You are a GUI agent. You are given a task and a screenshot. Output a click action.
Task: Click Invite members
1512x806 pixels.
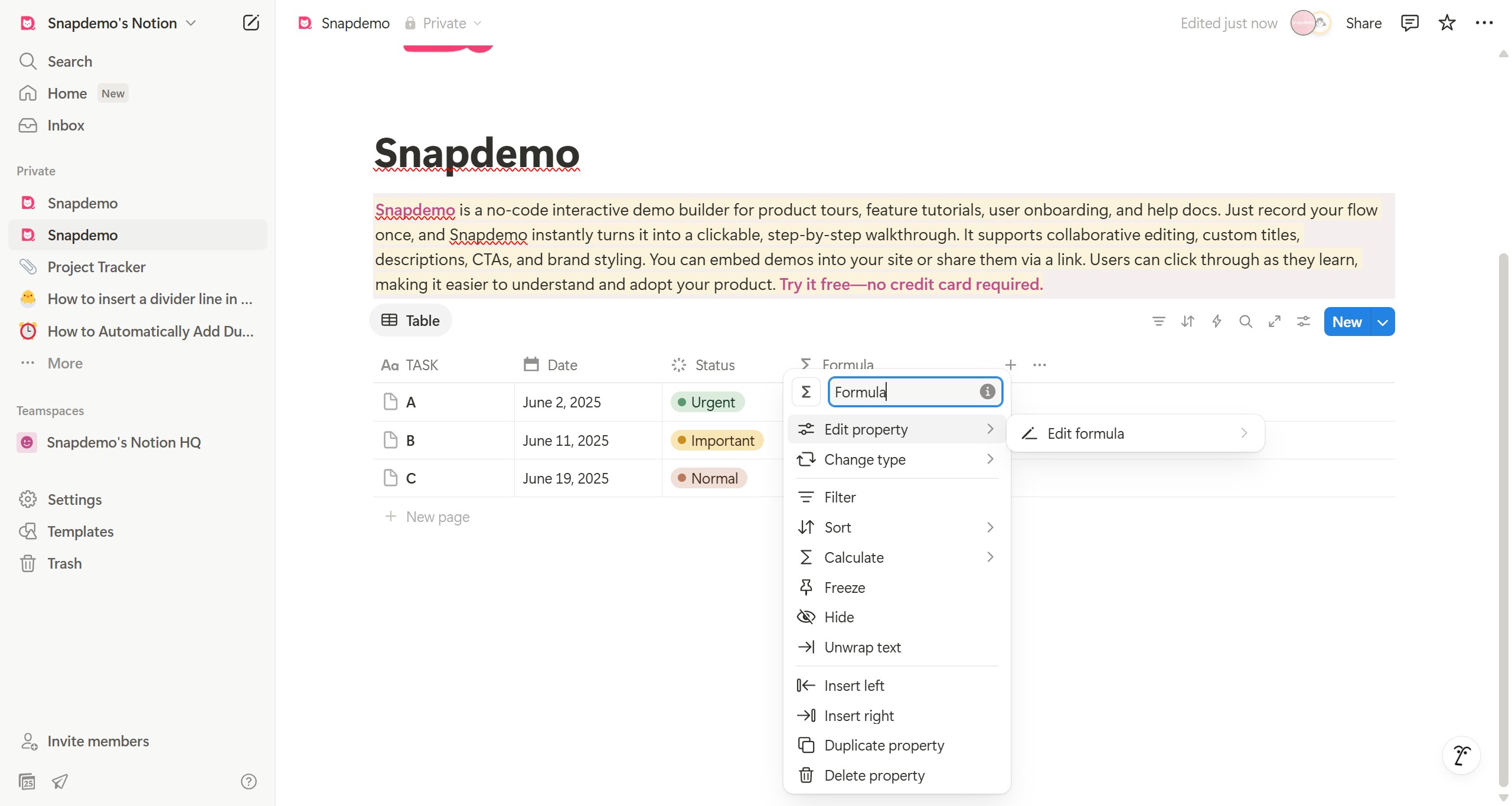138,741
